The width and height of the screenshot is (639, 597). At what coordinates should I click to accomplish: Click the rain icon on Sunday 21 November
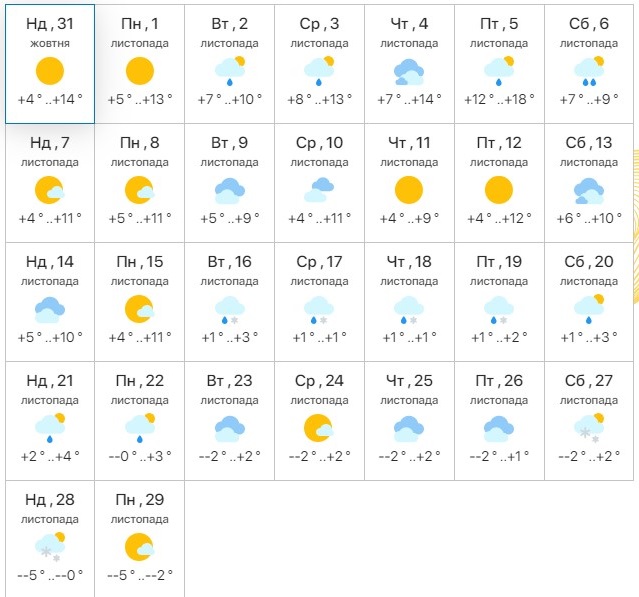(x=49, y=427)
